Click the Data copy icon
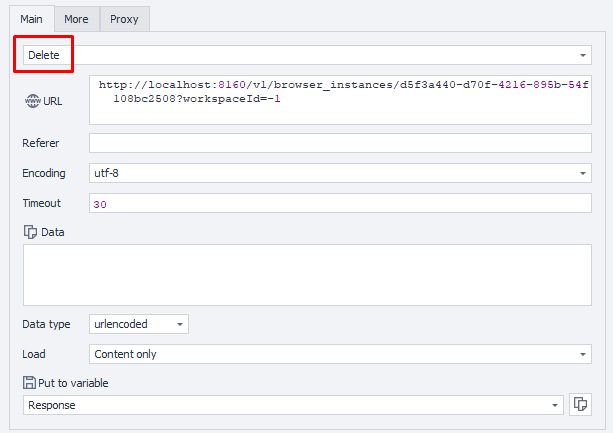The height and width of the screenshot is (433, 613). coord(30,232)
